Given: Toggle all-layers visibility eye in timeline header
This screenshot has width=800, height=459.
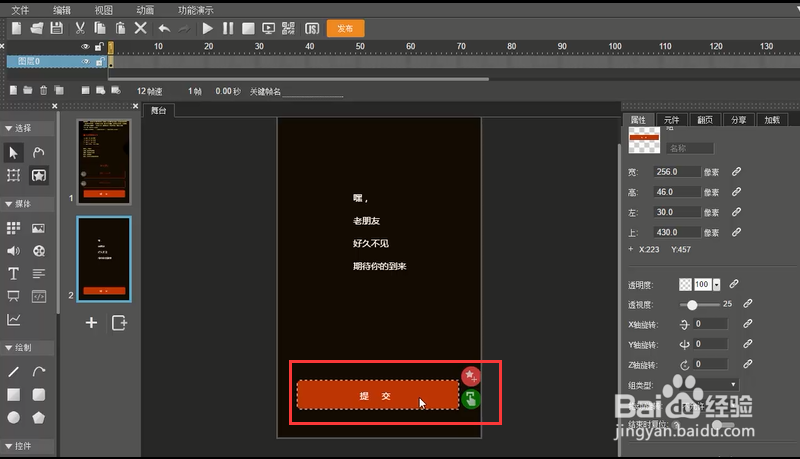Looking at the screenshot, I should pyautogui.click(x=85, y=46).
